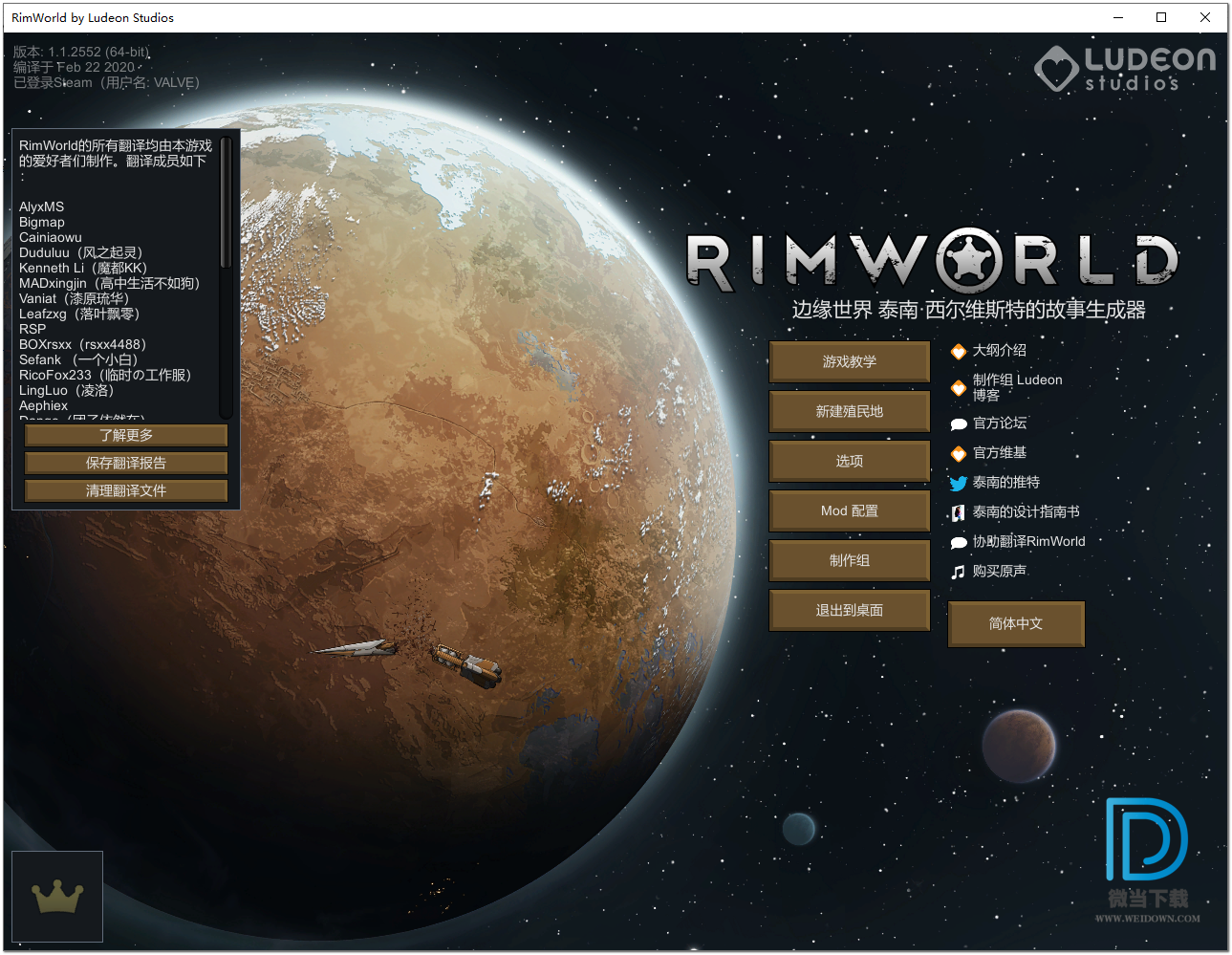Click the 清理翻译文件 button
The image size is (1232, 955).
[126, 490]
